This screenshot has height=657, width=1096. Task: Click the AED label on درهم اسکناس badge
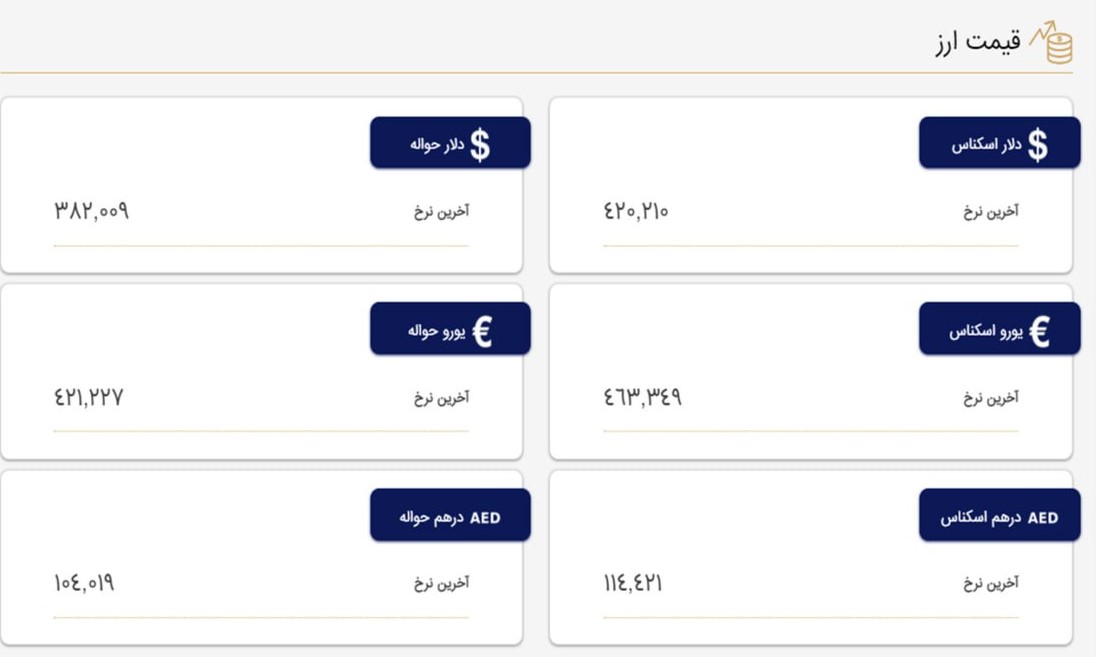click(1043, 518)
